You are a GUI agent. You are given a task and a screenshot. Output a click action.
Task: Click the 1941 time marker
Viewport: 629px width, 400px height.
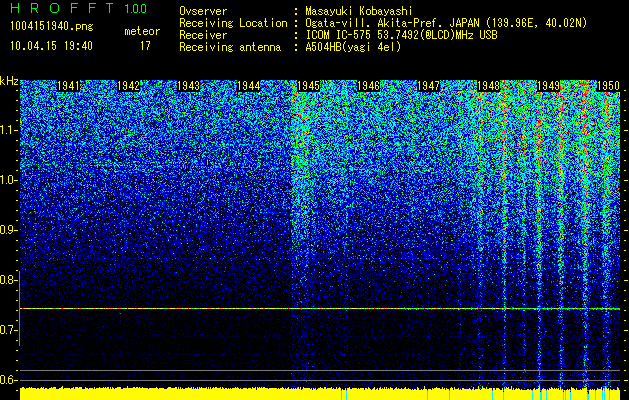coord(68,86)
